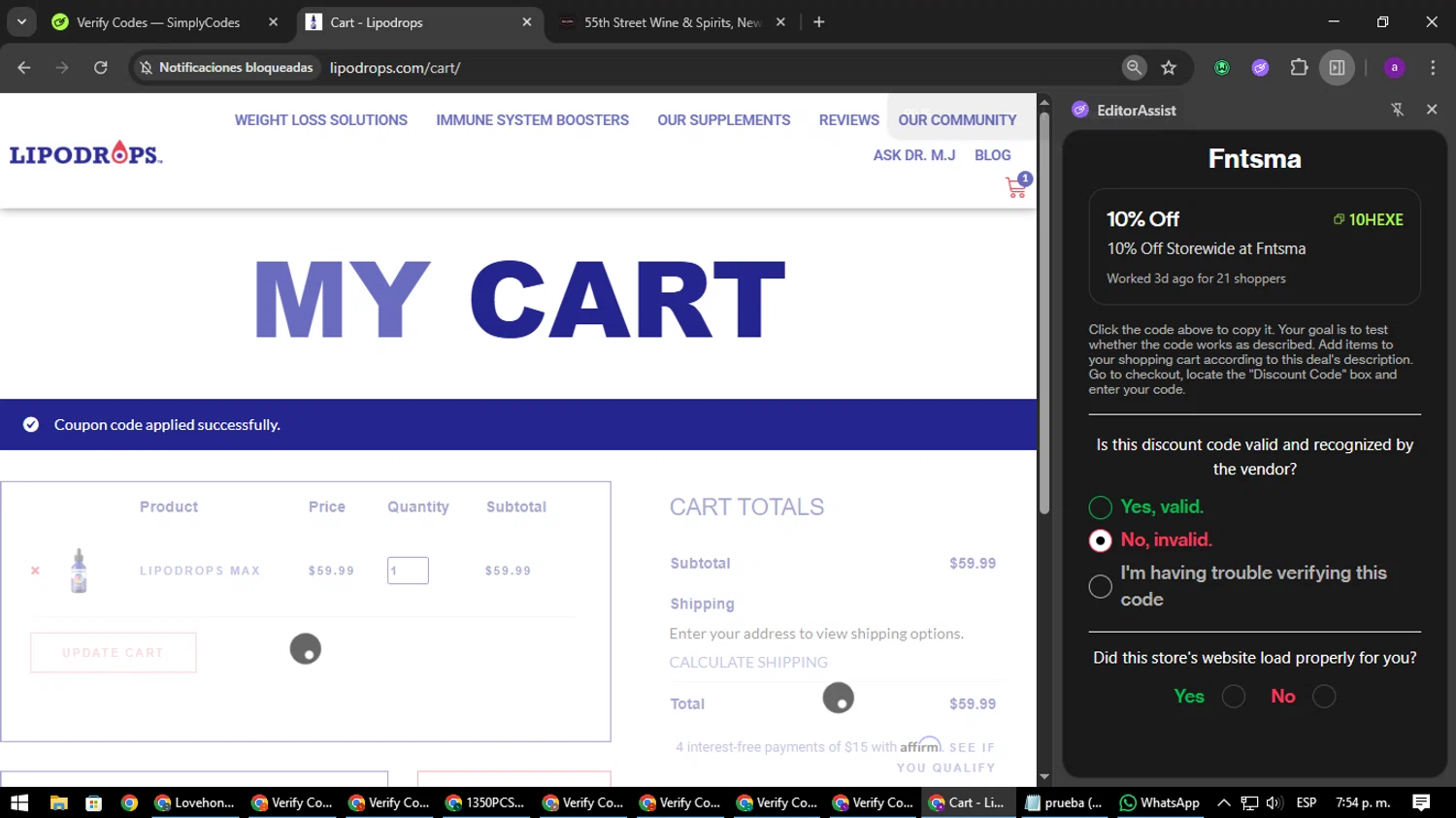Go back to the previous page
Viewport: 1456px width, 818px height.
(24, 68)
